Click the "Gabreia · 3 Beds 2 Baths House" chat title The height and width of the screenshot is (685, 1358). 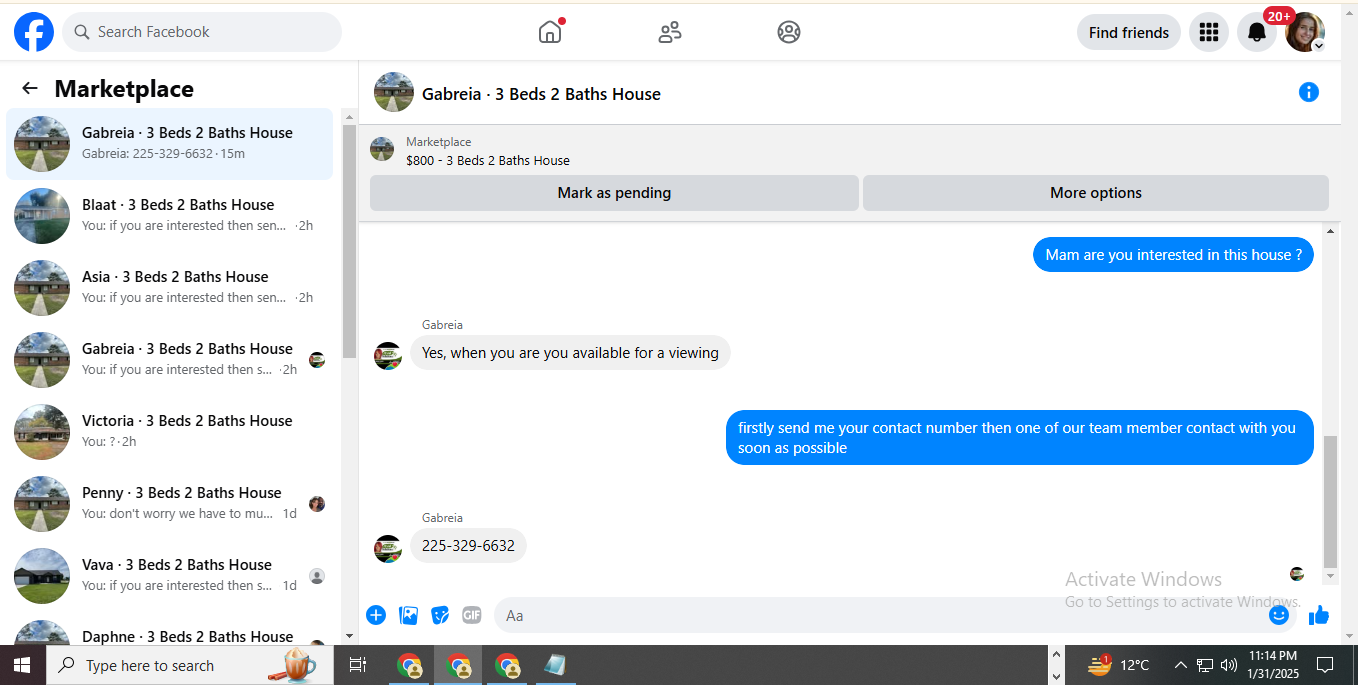(x=541, y=94)
